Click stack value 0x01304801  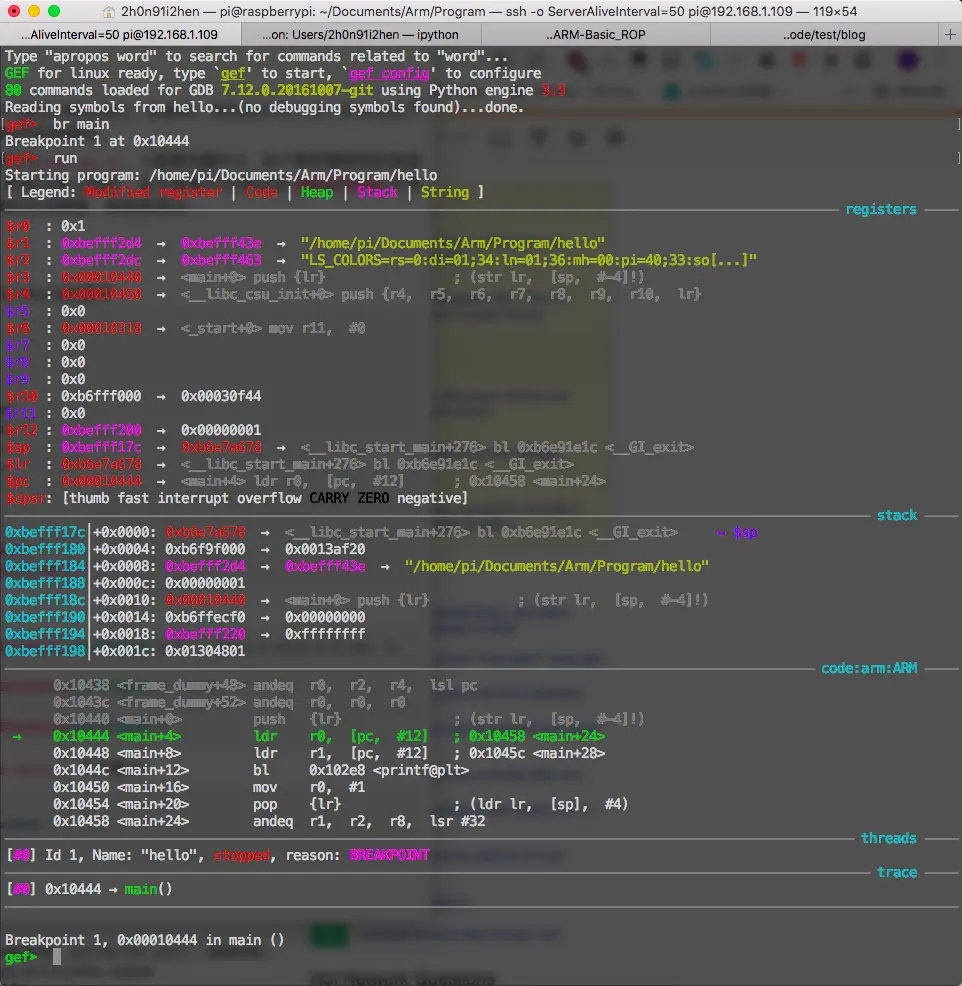pos(205,651)
